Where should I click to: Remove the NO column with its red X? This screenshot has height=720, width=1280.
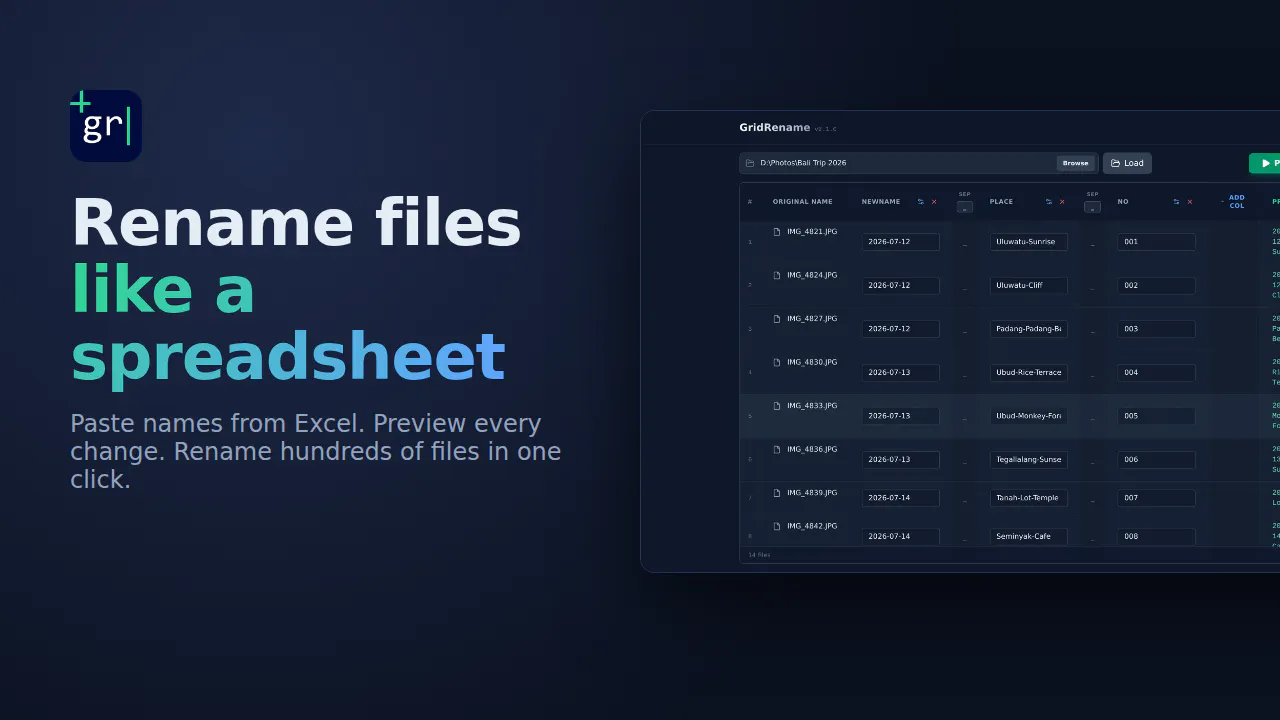(1190, 202)
